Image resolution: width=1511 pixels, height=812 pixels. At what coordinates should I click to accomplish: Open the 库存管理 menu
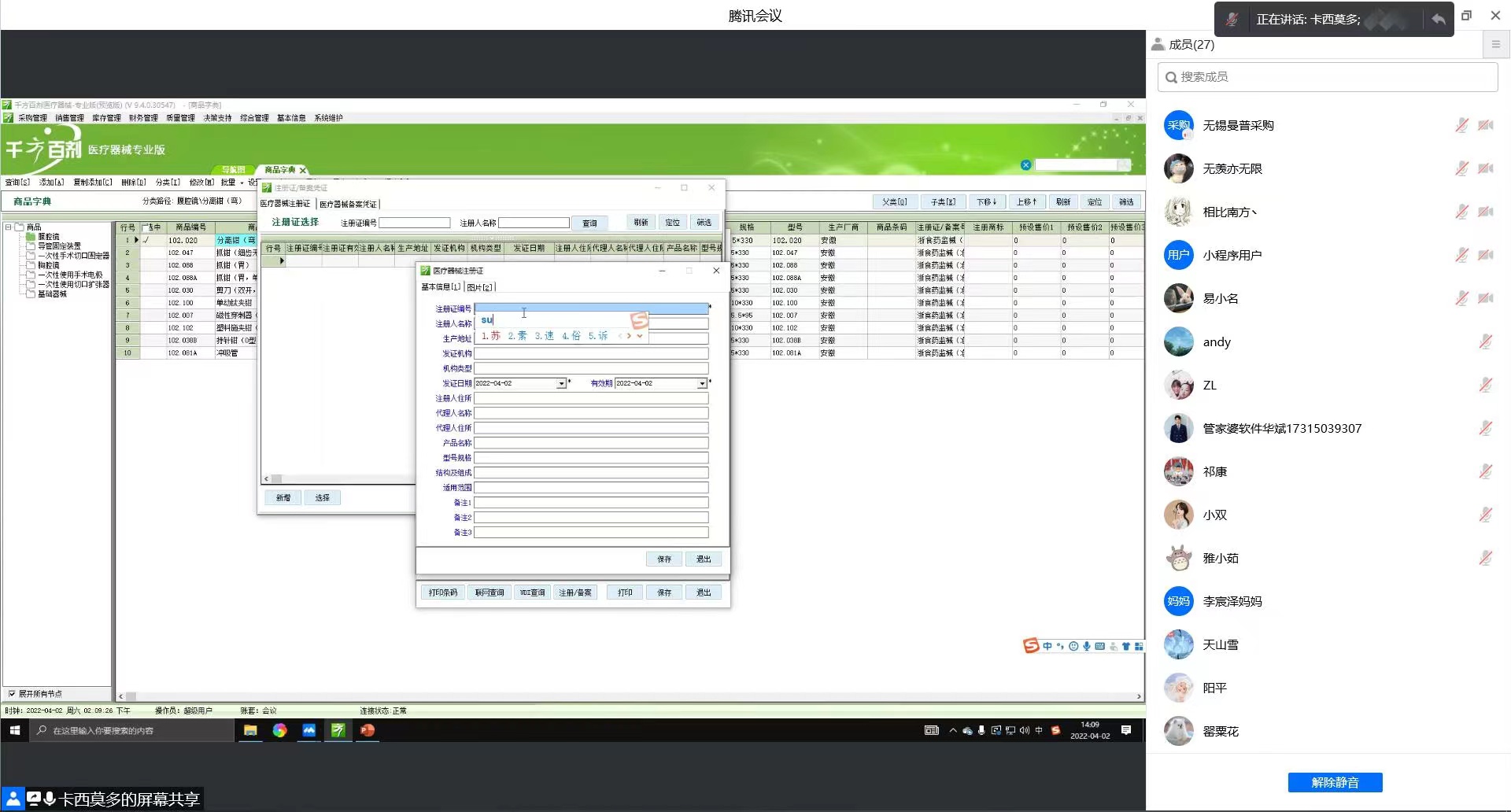[106, 118]
